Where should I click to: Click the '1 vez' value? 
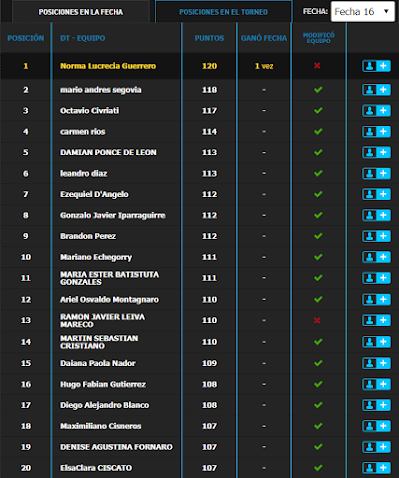(264, 66)
